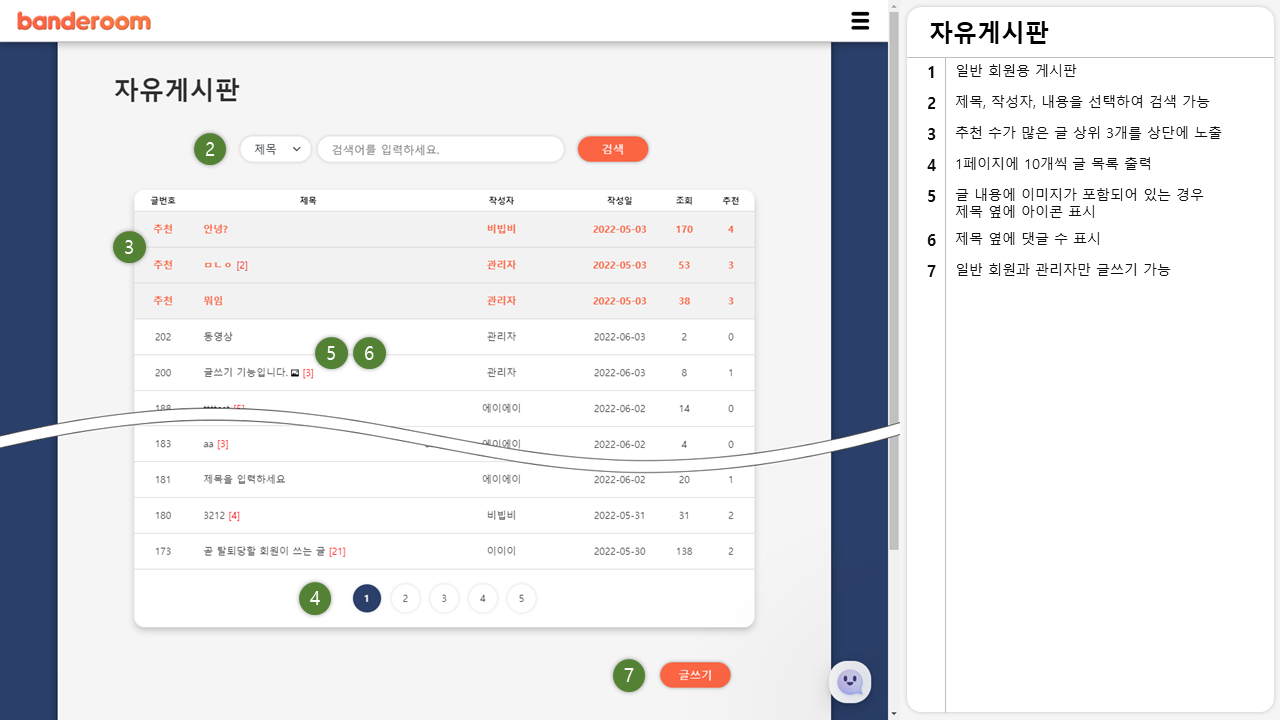Click the 글쓰기 write button

click(694, 675)
